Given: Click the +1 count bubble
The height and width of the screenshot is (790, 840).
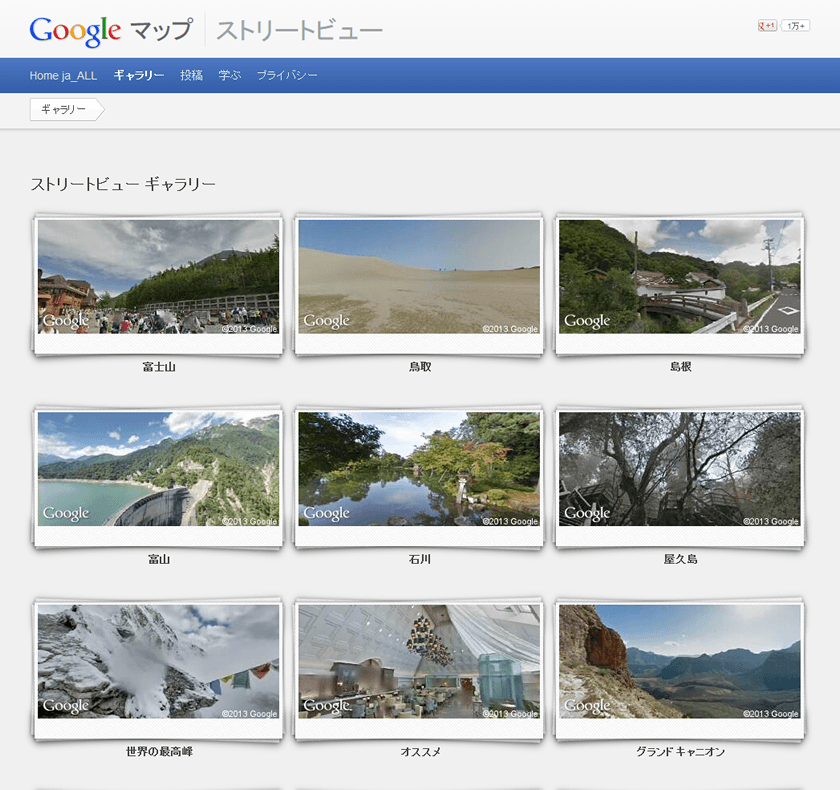Looking at the screenshot, I should 796,26.
